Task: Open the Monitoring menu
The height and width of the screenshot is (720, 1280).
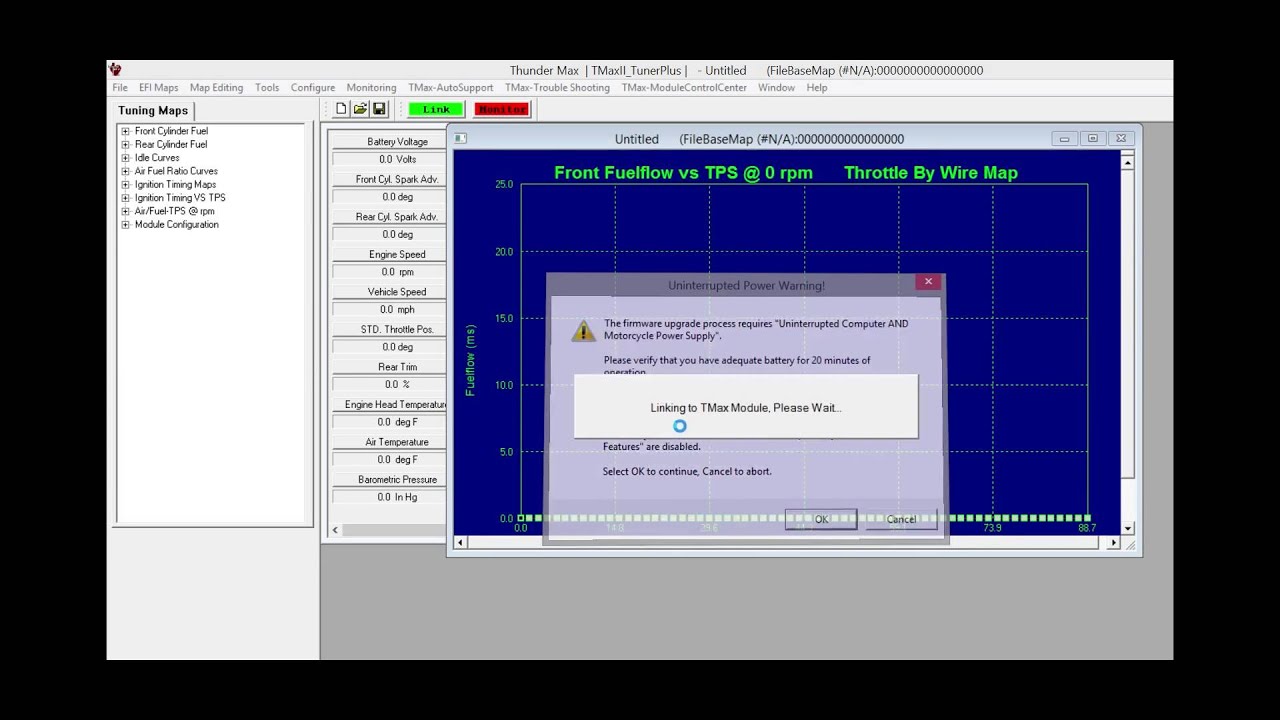Action: pos(371,88)
